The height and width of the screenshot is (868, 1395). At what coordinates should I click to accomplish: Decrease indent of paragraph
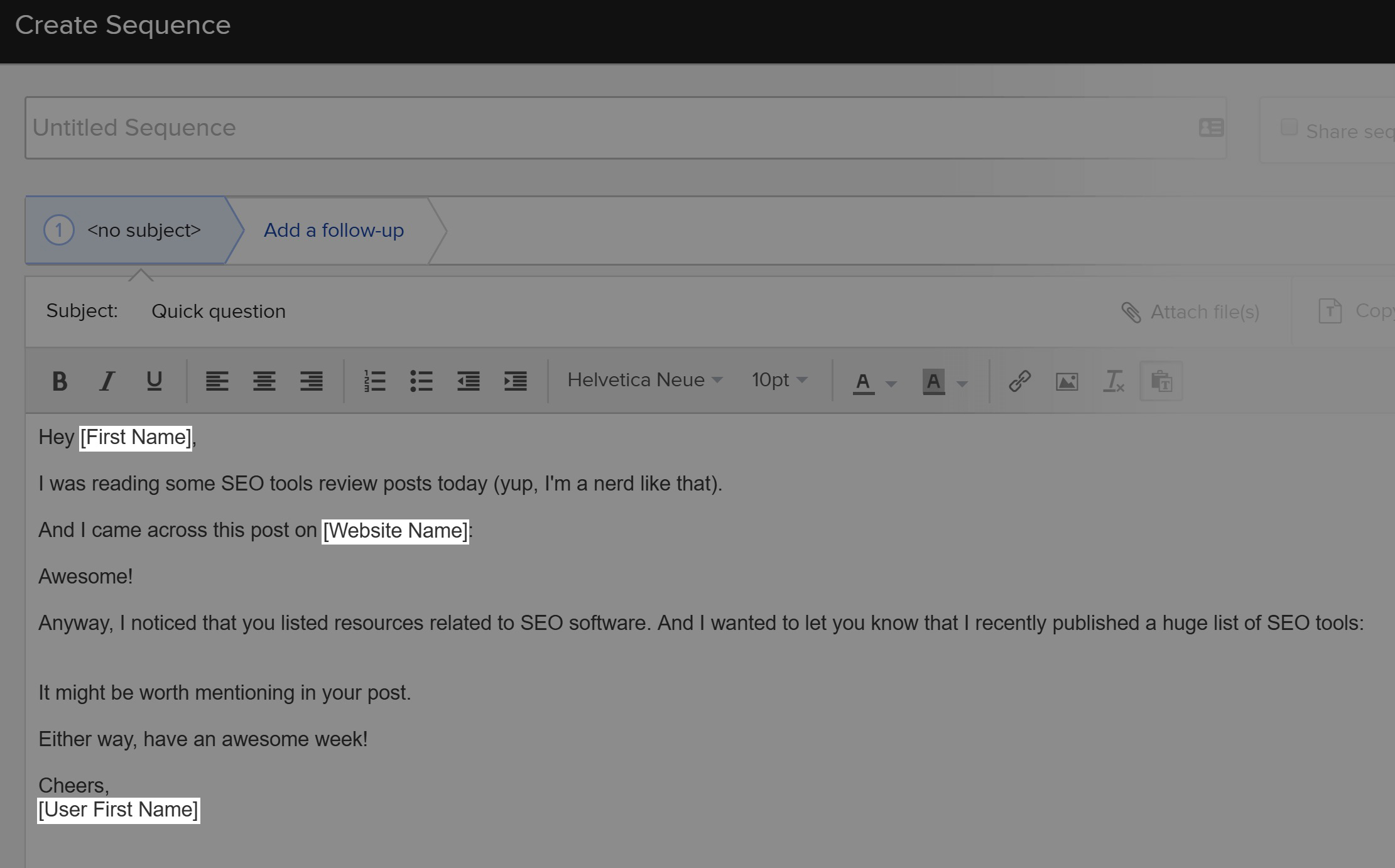469,381
